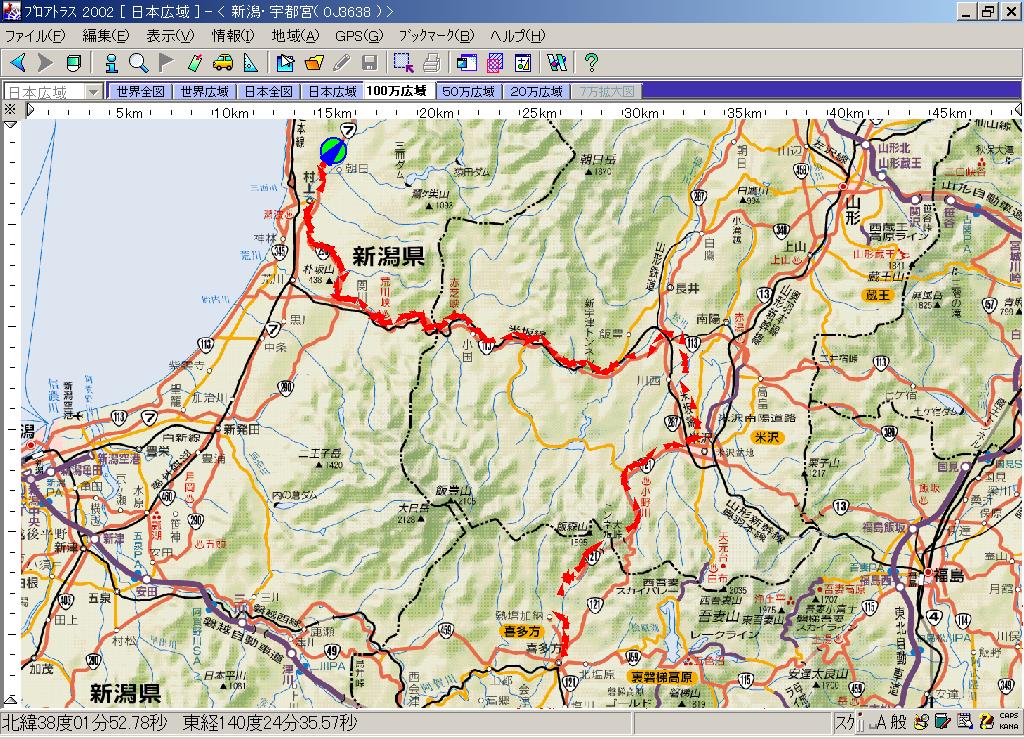Click the back arrow navigation icon
Screen dimensions: 1024x739
point(17,63)
